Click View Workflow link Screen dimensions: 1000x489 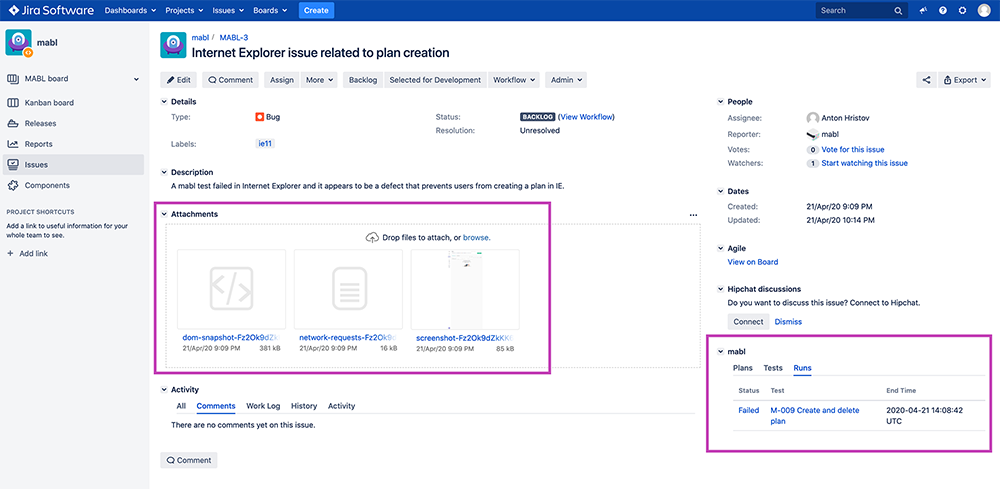click(587, 117)
